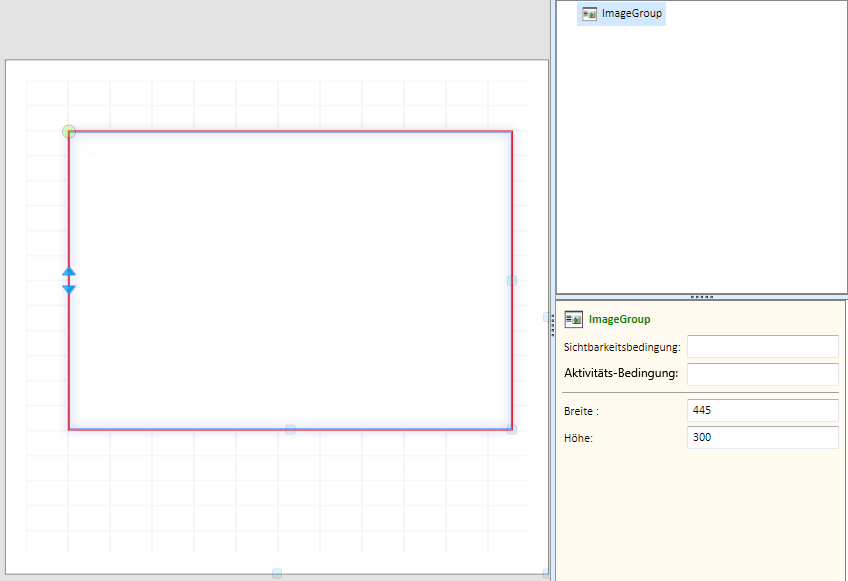Click the green ImageGroup properties title
Viewport: 848px width, 581px height.
point(619,319)
